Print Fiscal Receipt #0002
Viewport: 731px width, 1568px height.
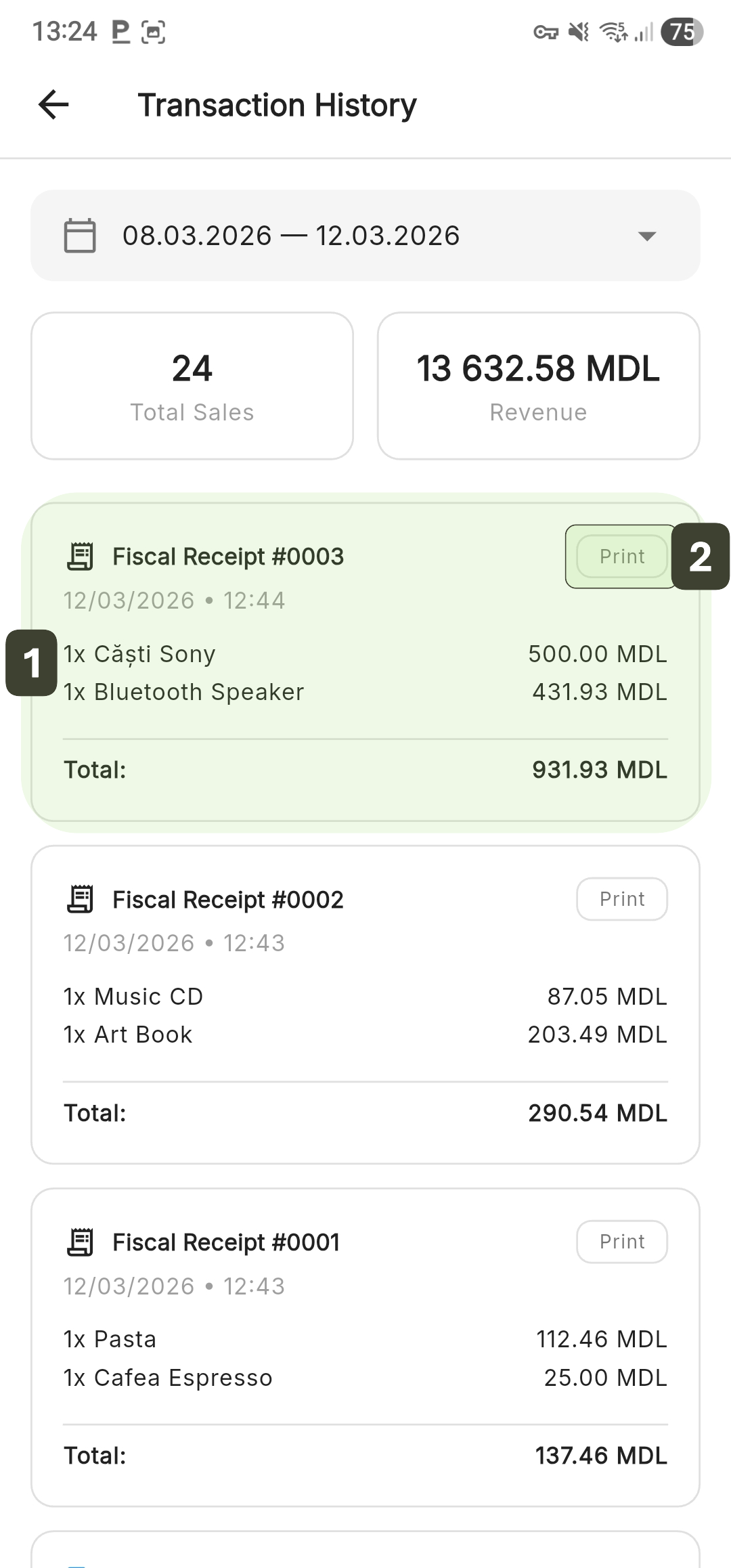[622, 899]
